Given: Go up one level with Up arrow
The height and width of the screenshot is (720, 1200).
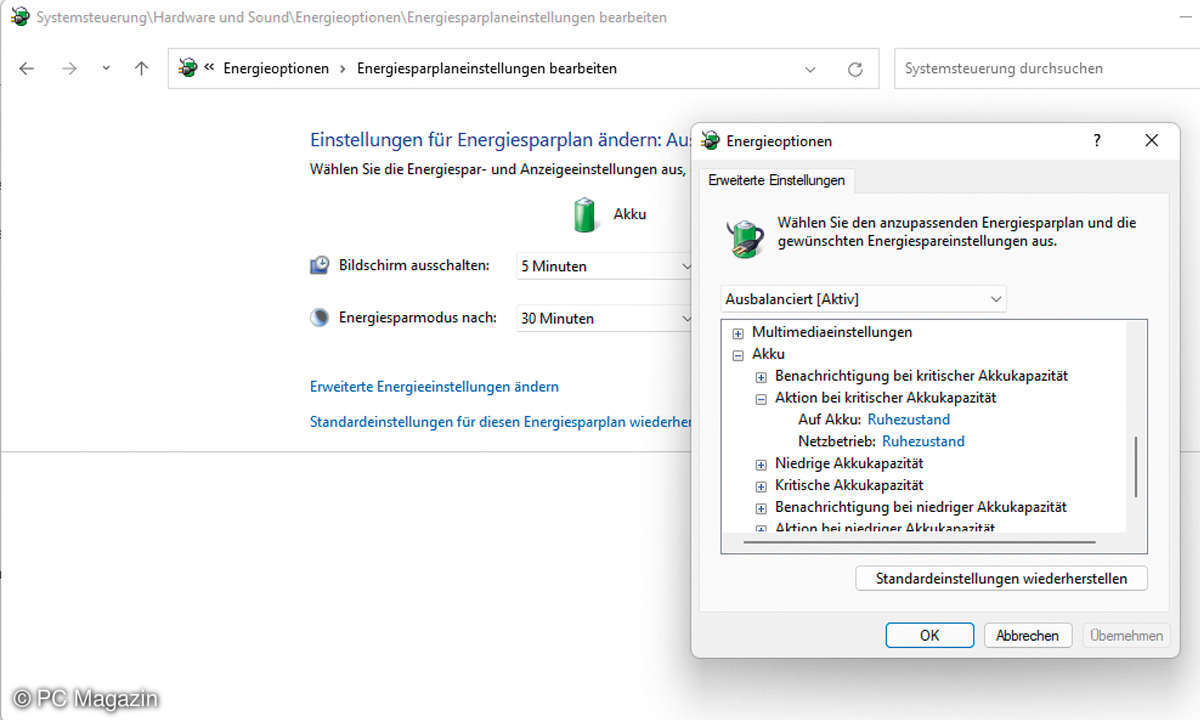Looking at the screenshot, I should click(141, 69).
